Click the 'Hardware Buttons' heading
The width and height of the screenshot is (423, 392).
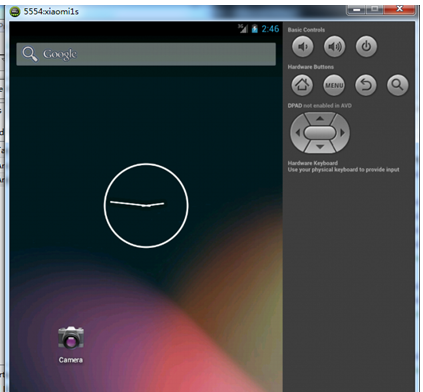(311, 67)
